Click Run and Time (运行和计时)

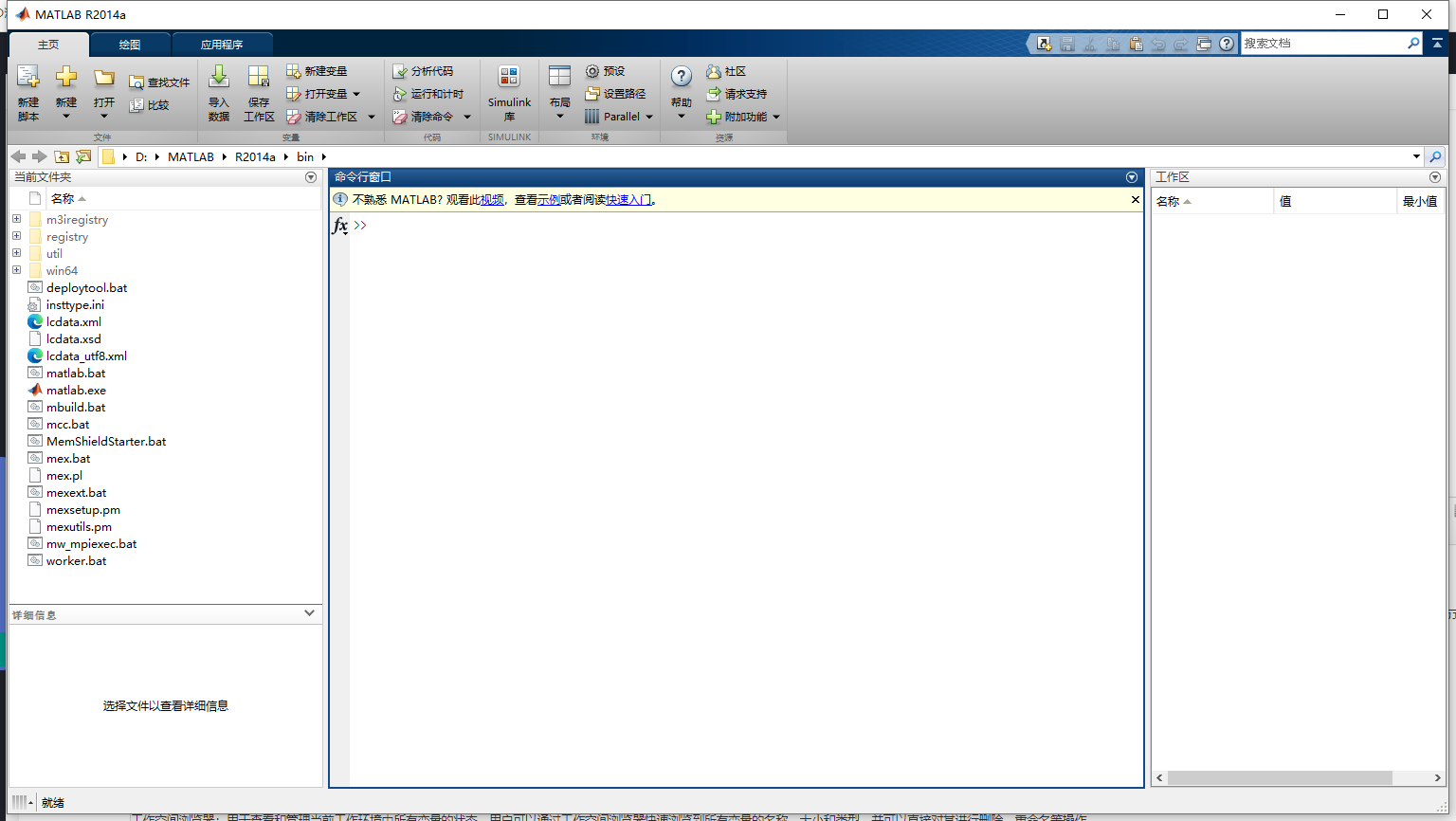428,94
